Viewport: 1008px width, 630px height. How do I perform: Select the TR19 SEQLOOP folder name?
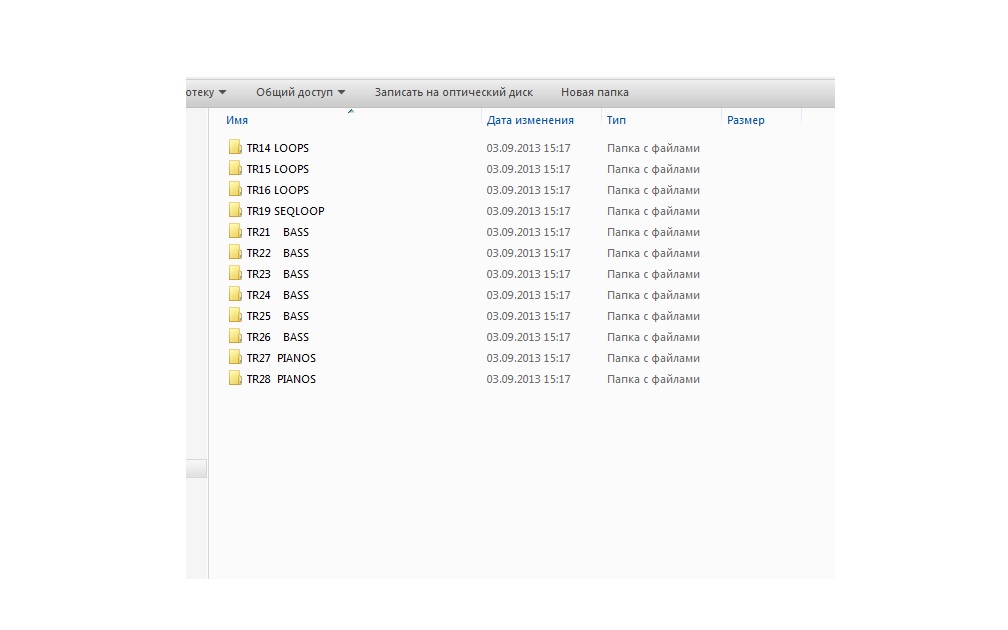(x=285, y=211)
